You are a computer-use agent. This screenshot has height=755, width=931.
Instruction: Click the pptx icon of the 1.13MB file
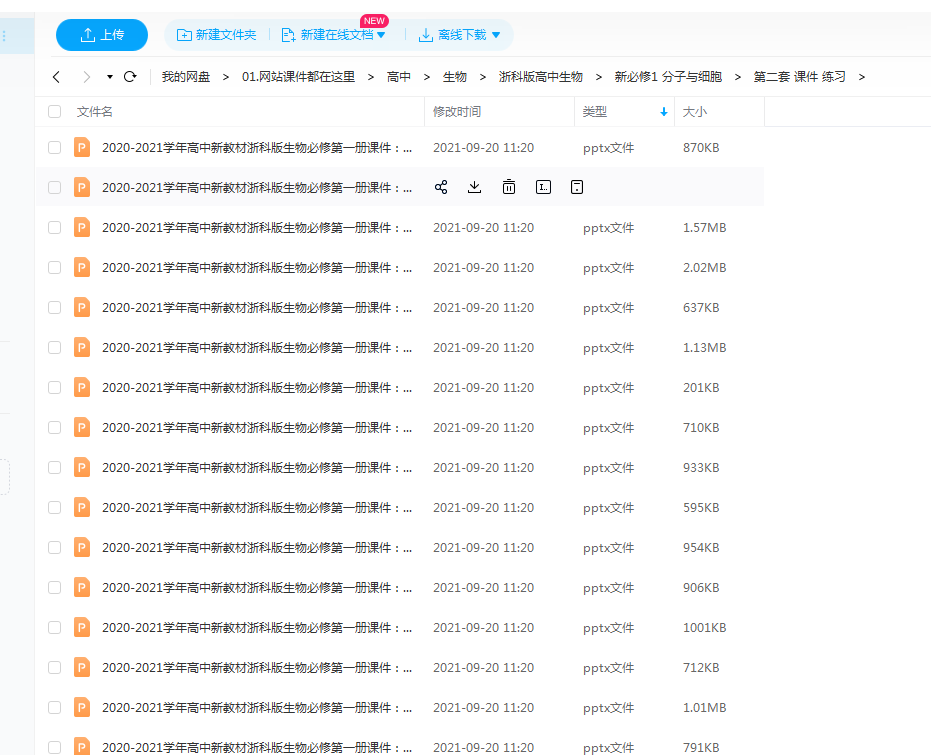(x=82, y=347)
